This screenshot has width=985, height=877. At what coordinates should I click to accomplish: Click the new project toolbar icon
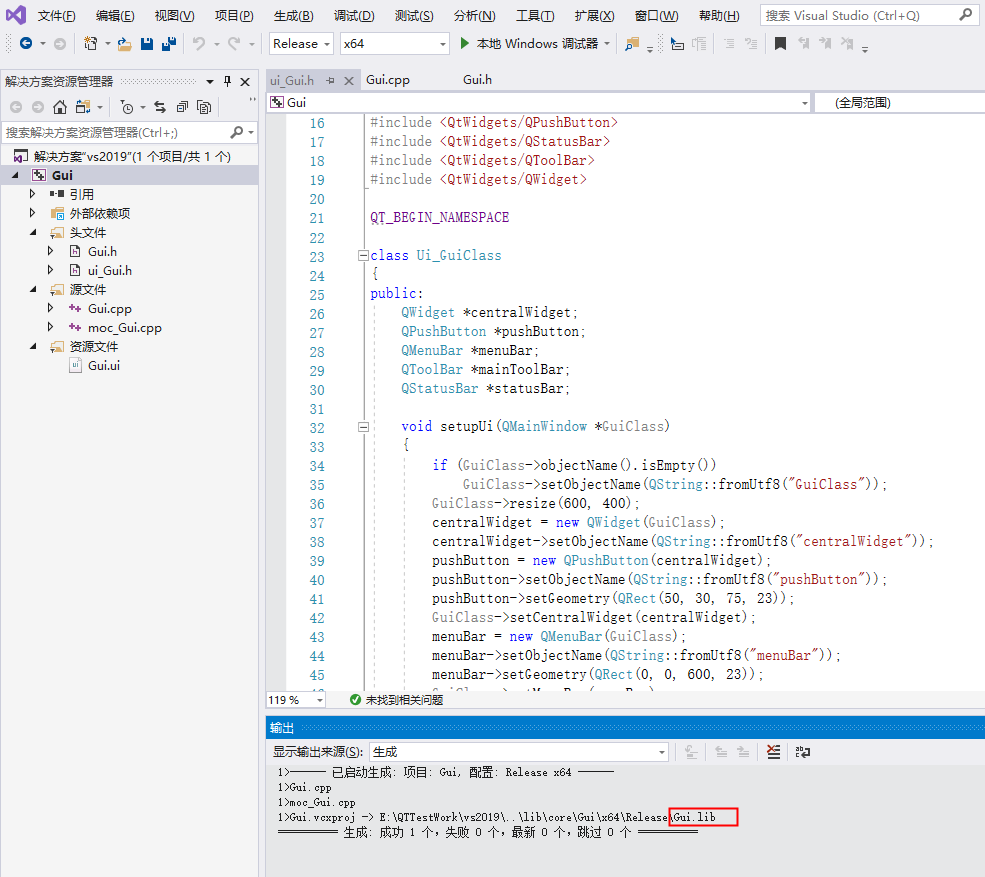pyautogui.click(x=91, y=43)
